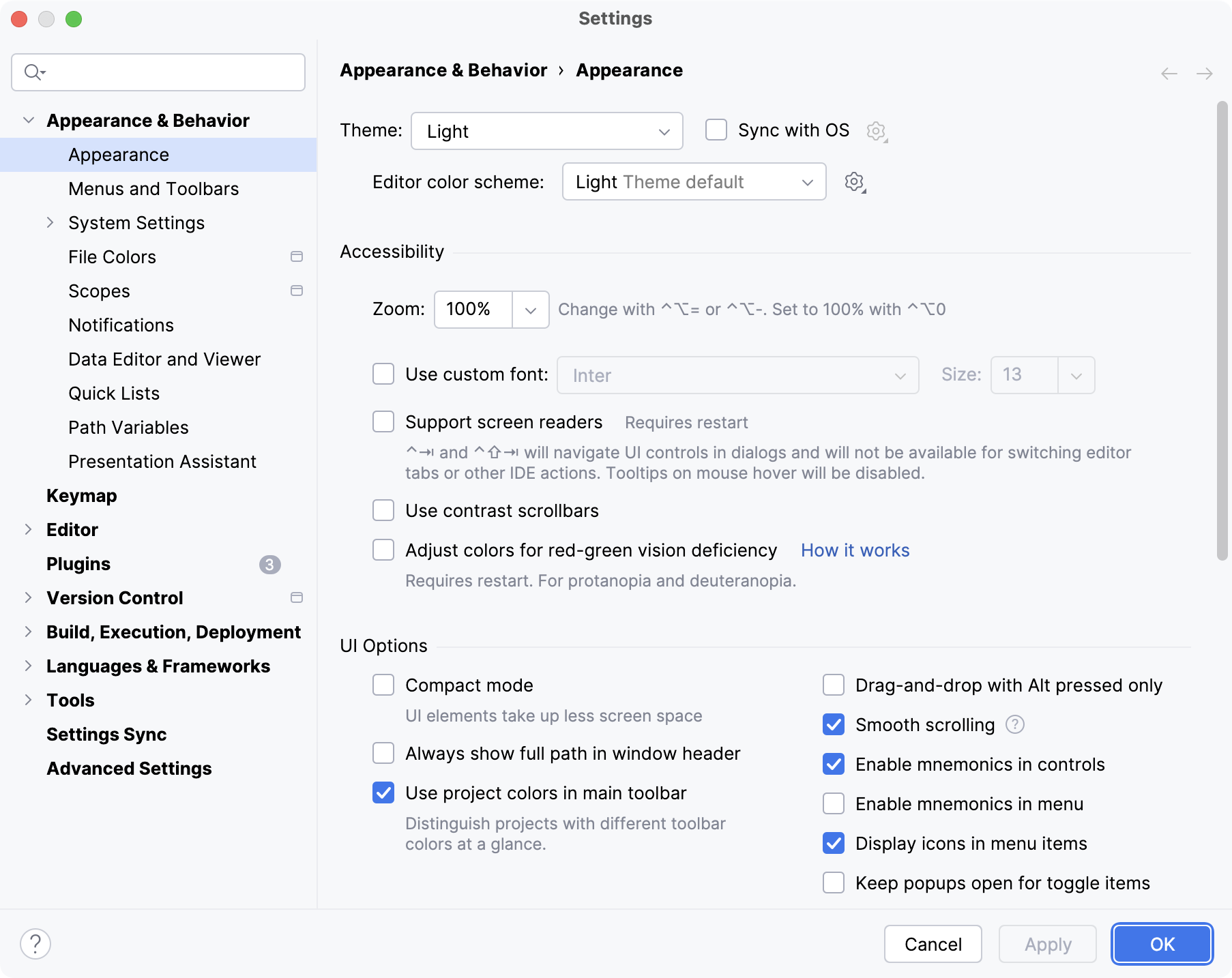Click the help icon in bottom-left corner
The image size is (1232, 978).
click(36, 943)
